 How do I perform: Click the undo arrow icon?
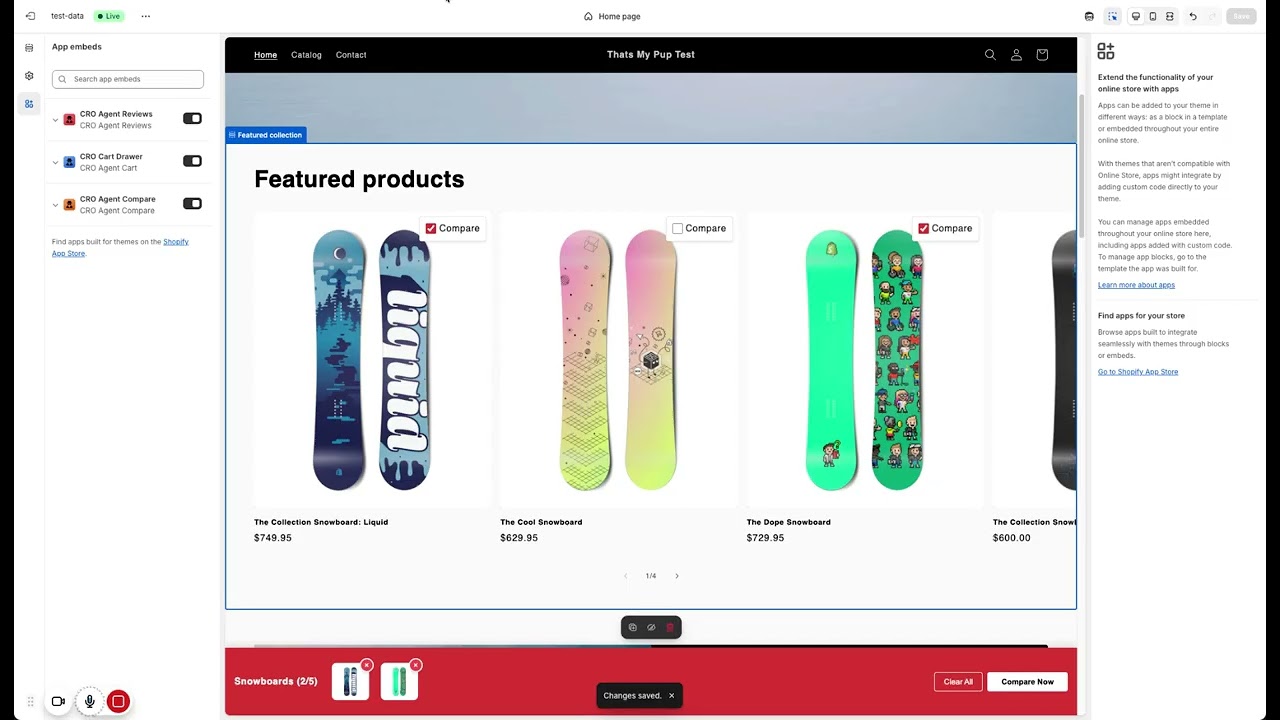tap(1193, 16)
